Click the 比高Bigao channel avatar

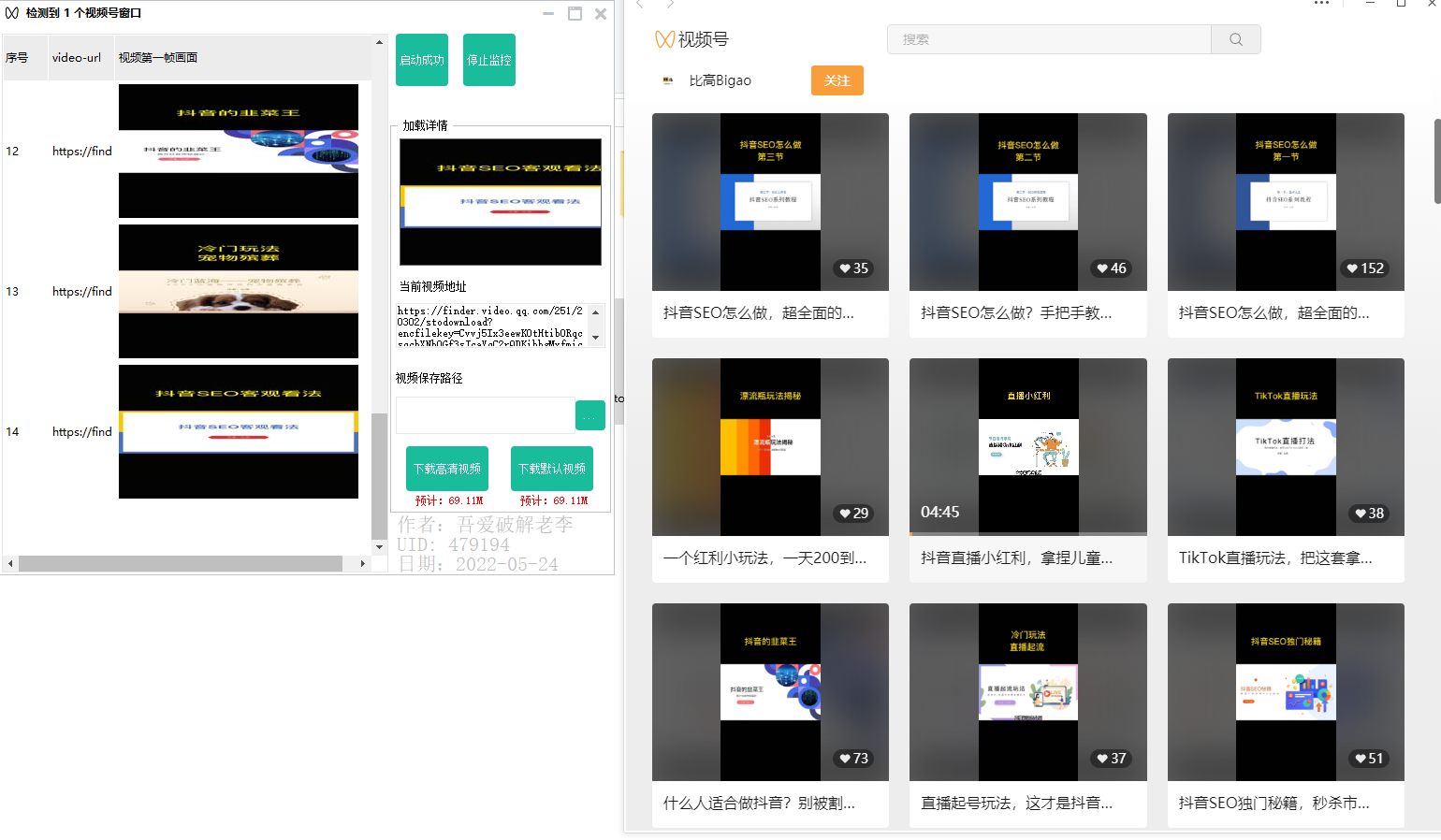tap(667, 80)
